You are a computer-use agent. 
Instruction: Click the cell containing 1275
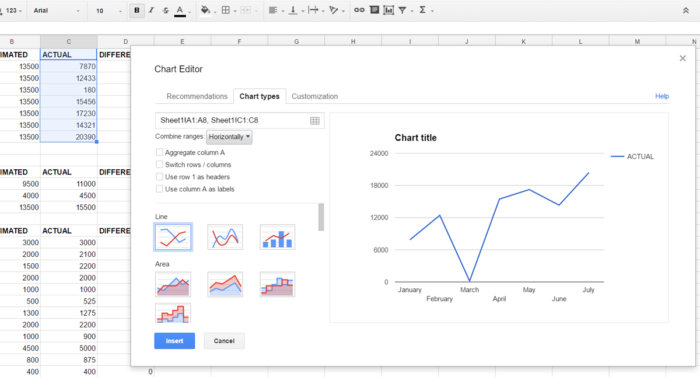(69, 313)
